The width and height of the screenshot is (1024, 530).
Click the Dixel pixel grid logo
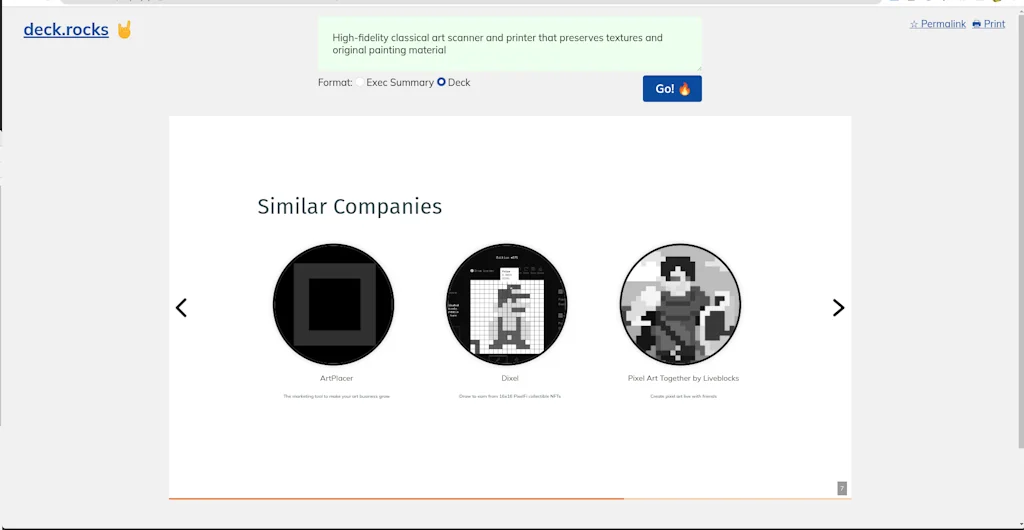[x=507, y=304]
